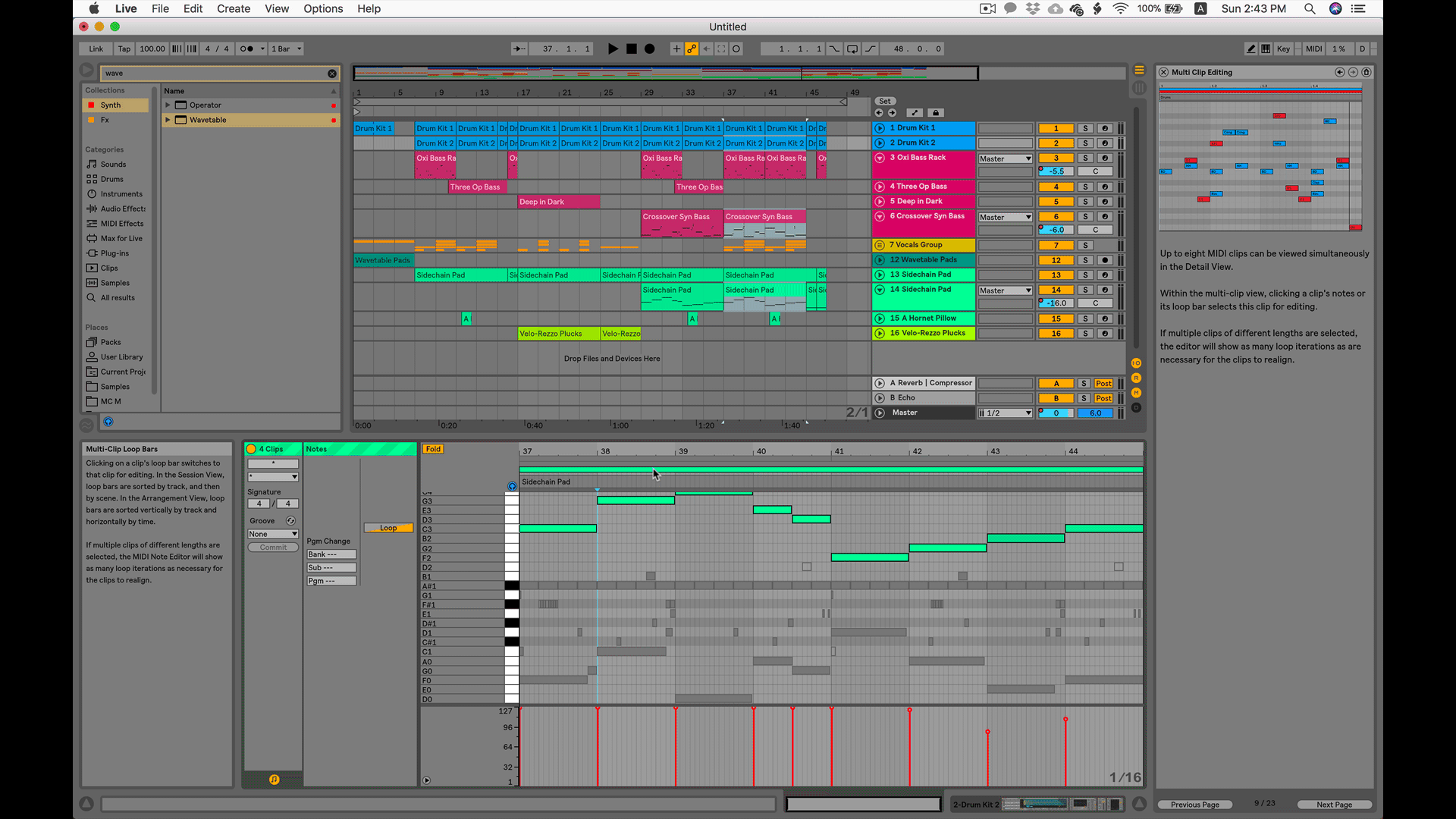This screenshot has height=819, width=1456.
Task: Clear the browser search field
Action: [332, 74]
